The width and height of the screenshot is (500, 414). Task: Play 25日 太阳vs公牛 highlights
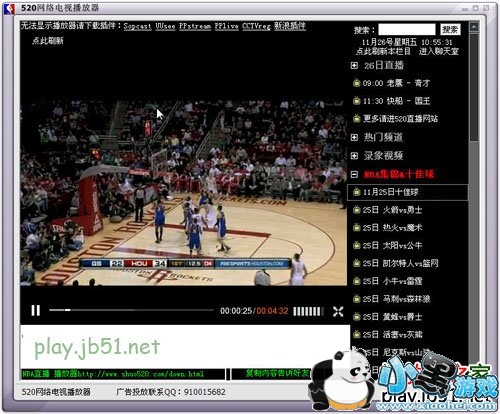click(392, 246)
